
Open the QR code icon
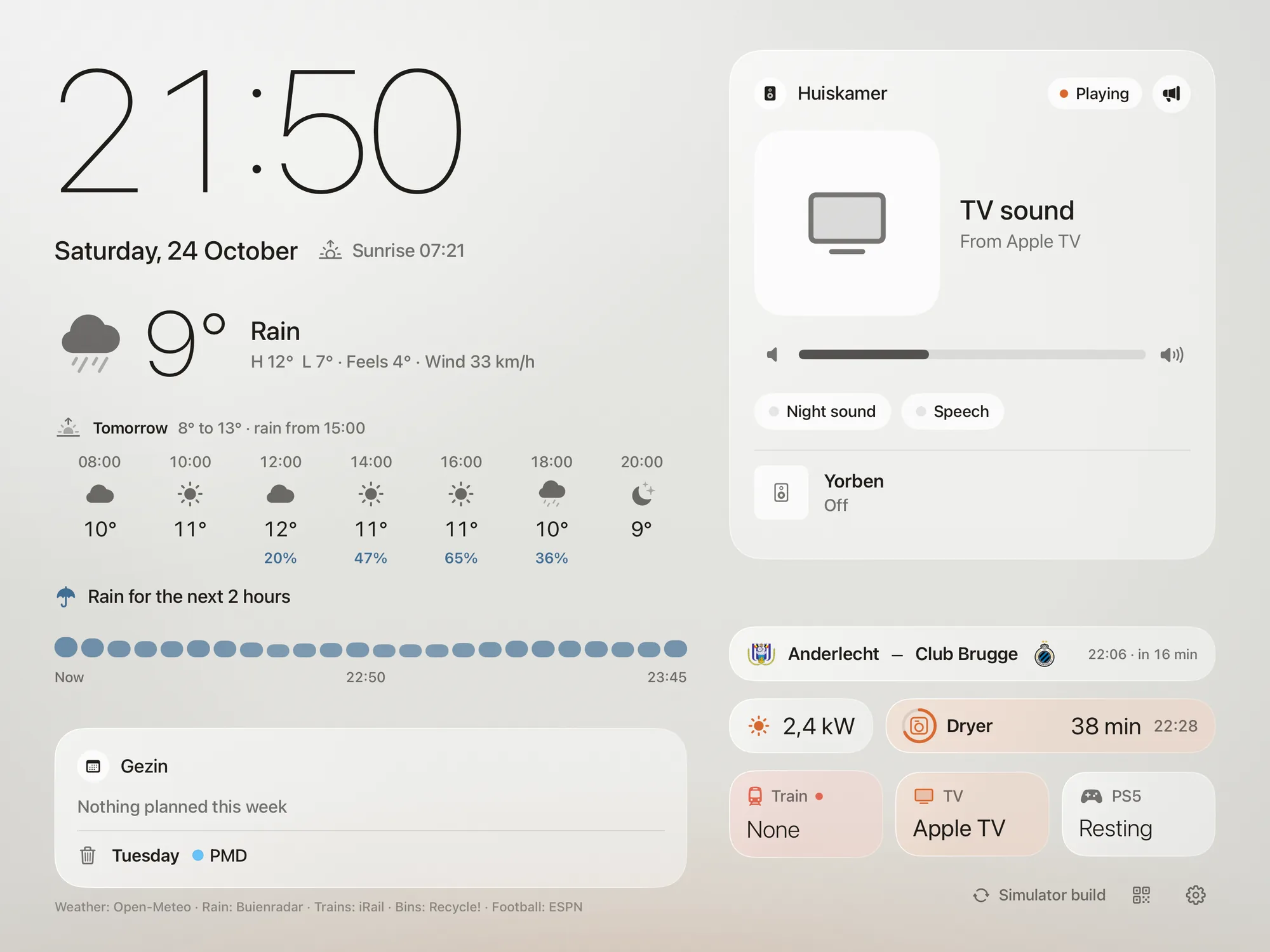pyautogui.click(x=1141, y=895)
